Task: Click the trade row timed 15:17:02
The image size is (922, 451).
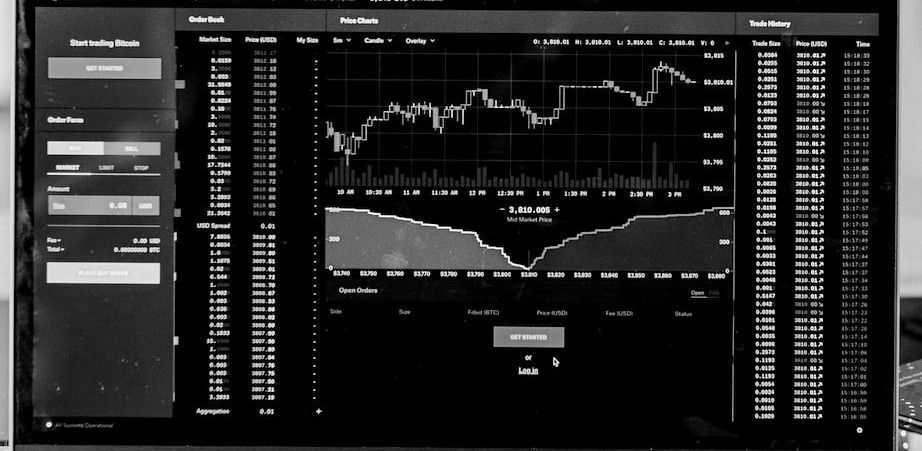Action: [x=813, y=369]
